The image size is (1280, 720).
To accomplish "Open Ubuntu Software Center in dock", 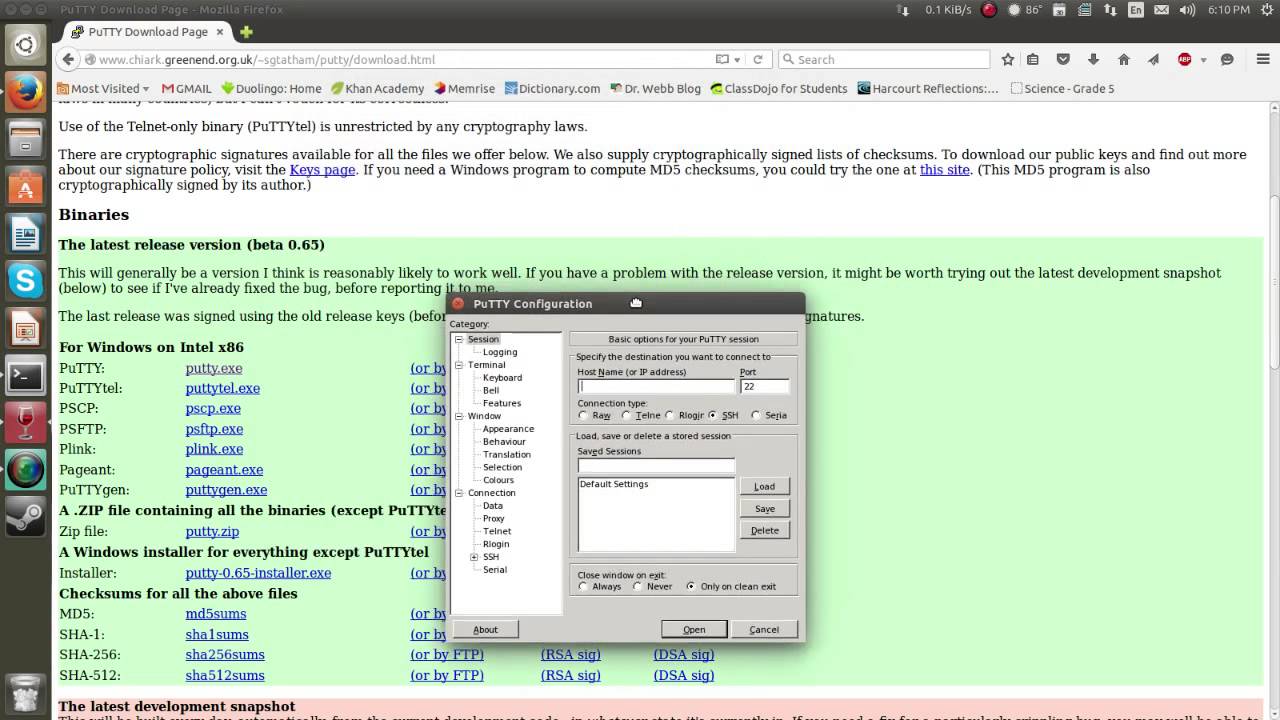I will [x=25, y=187].
